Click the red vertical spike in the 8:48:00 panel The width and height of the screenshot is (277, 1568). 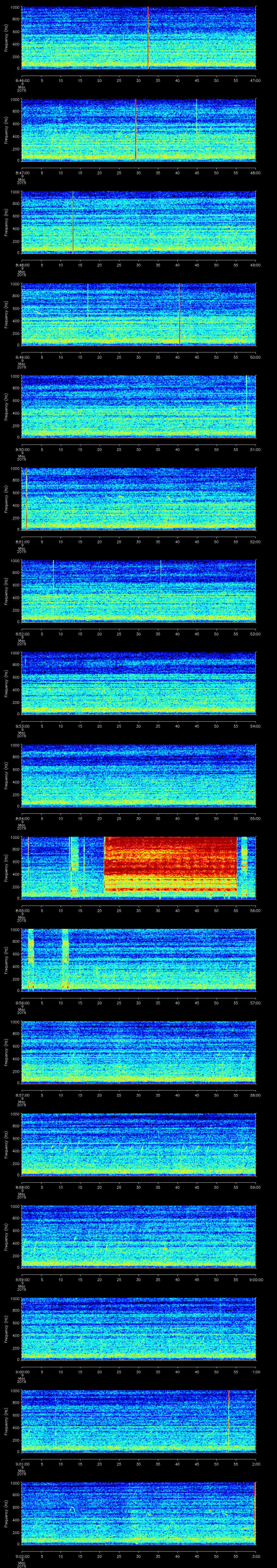pyautogui.click(x=73, y=222)
